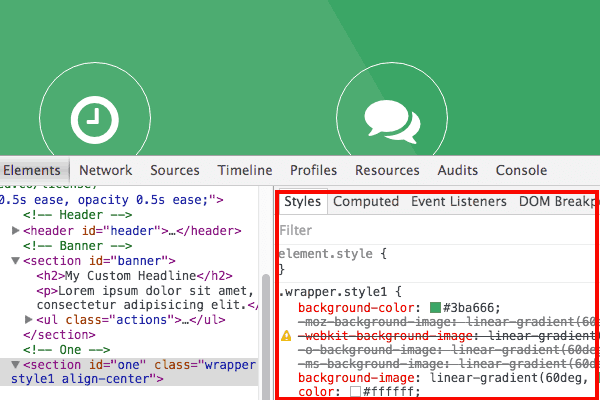Screen dimensions: 600x400
Task: Open the Sources tab
Action: [x=175, y=170]
